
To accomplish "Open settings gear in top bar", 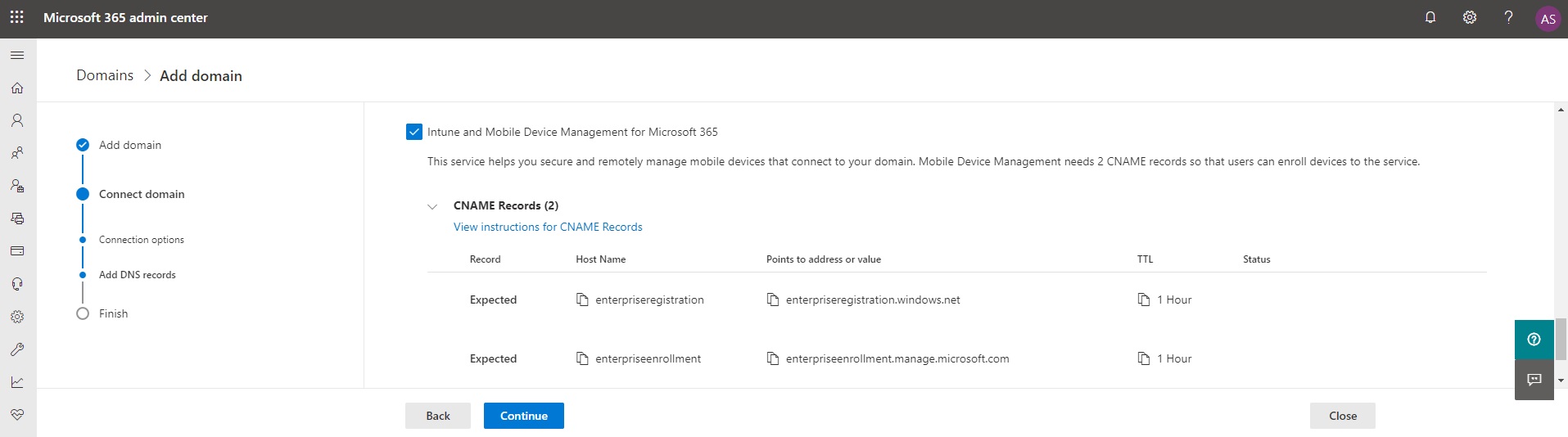I will [1470, 17].
